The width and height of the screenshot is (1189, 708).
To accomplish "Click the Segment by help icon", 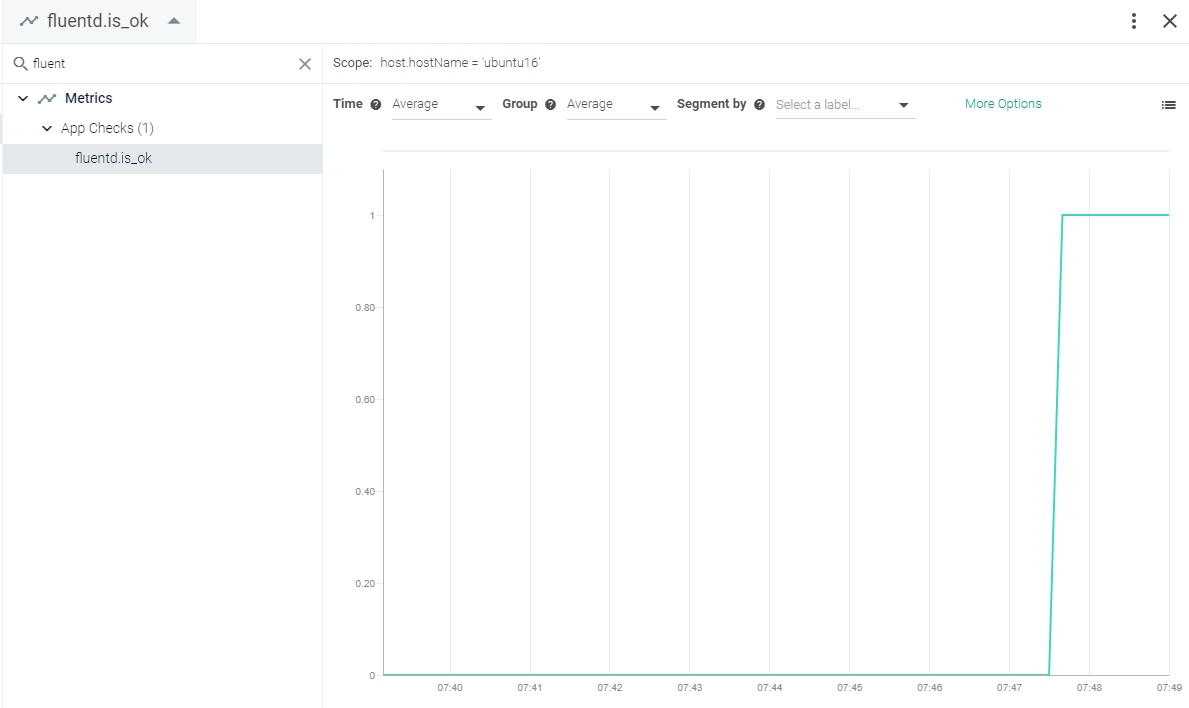I will pyautogui.click(x=759, y=105).
